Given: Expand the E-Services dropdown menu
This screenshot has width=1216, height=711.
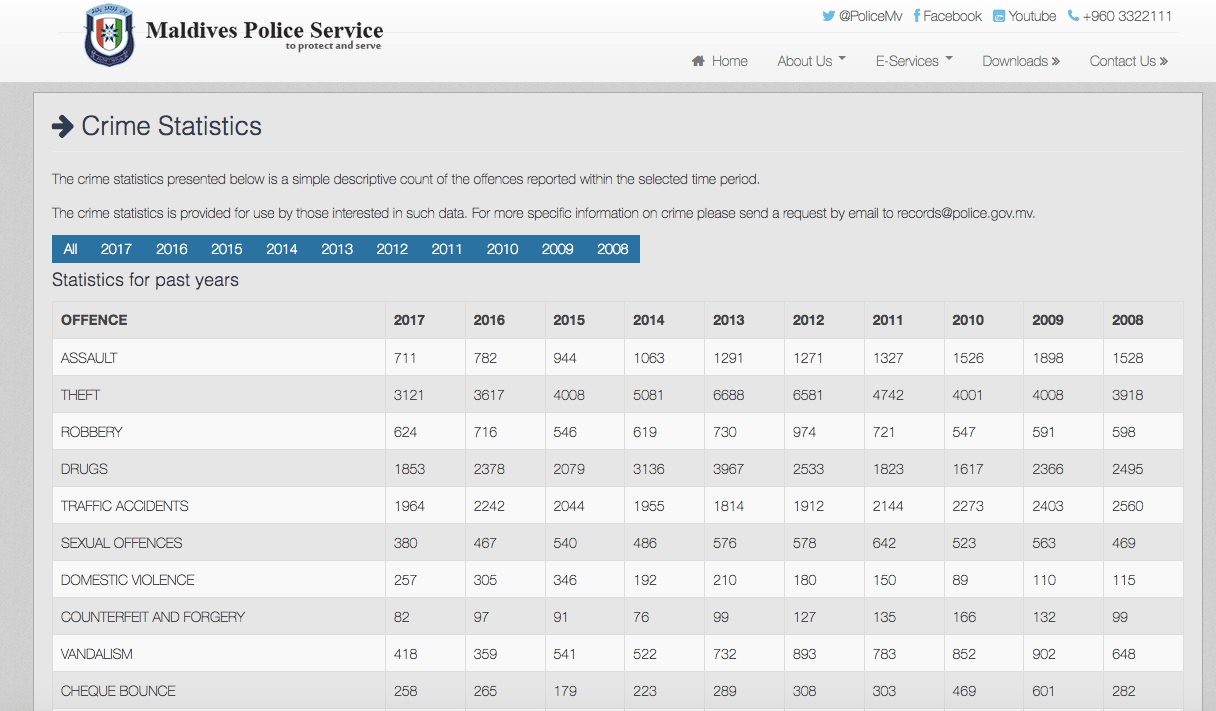Looking at the screenshot, I should 914,61.
